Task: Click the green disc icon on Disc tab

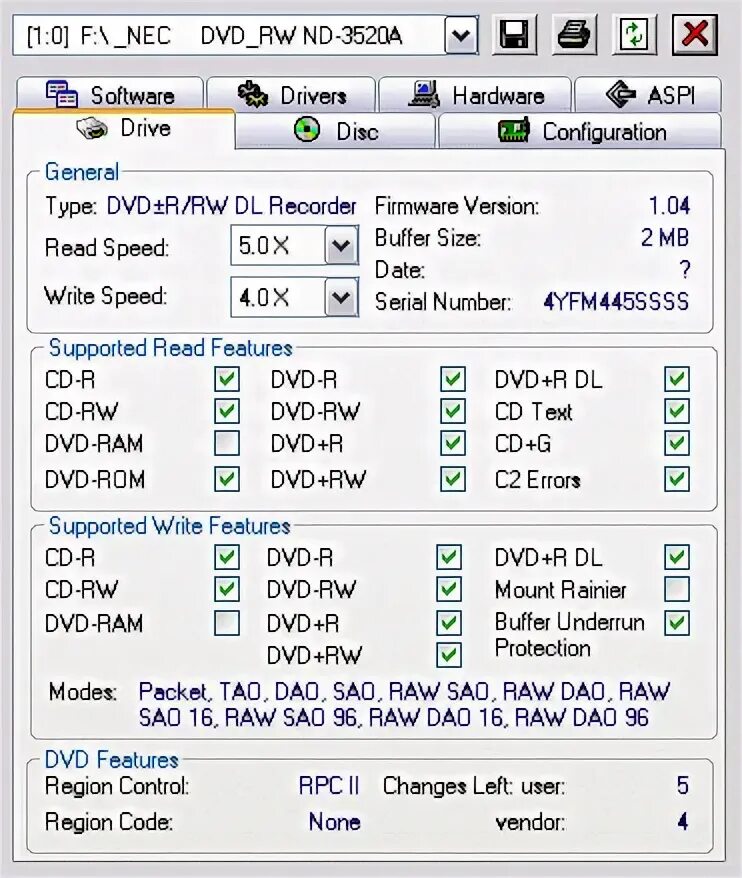Action: (307, 129)
